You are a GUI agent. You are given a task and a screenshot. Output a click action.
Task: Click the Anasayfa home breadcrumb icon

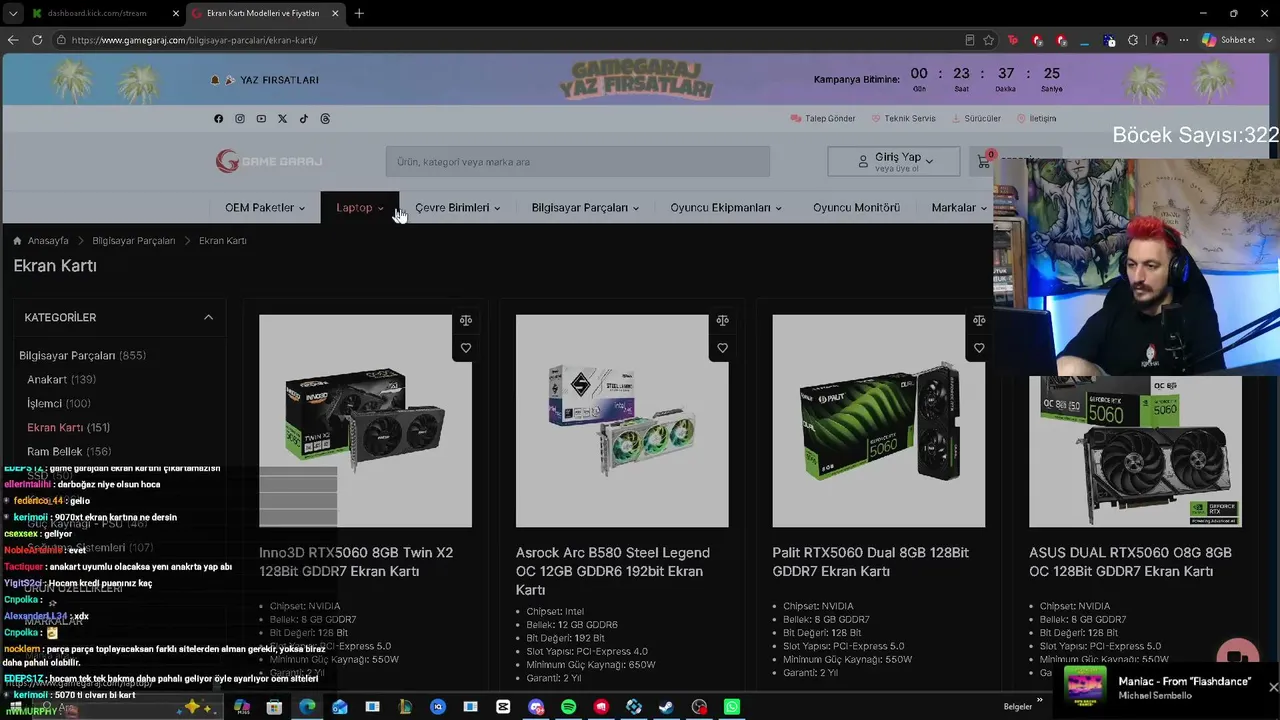coord(17,241)
